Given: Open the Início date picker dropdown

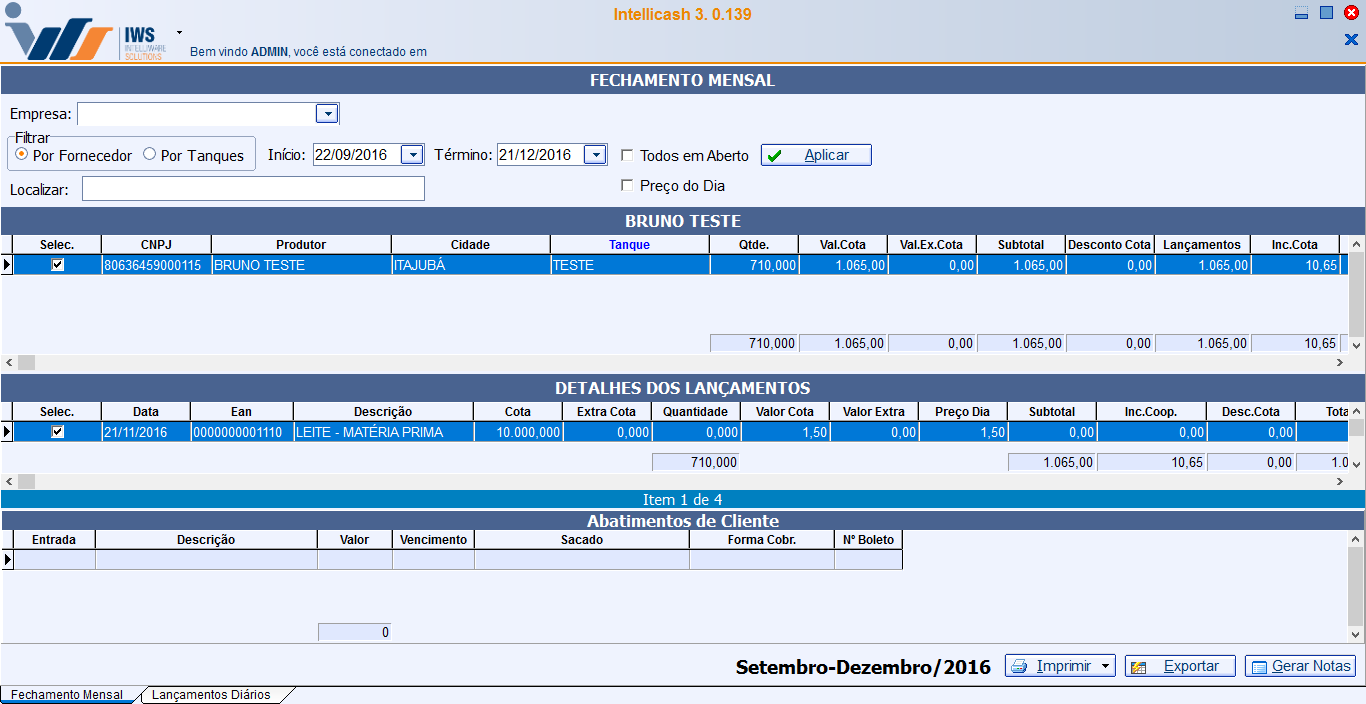Looking at the screenshot, I should coord(412,155).
